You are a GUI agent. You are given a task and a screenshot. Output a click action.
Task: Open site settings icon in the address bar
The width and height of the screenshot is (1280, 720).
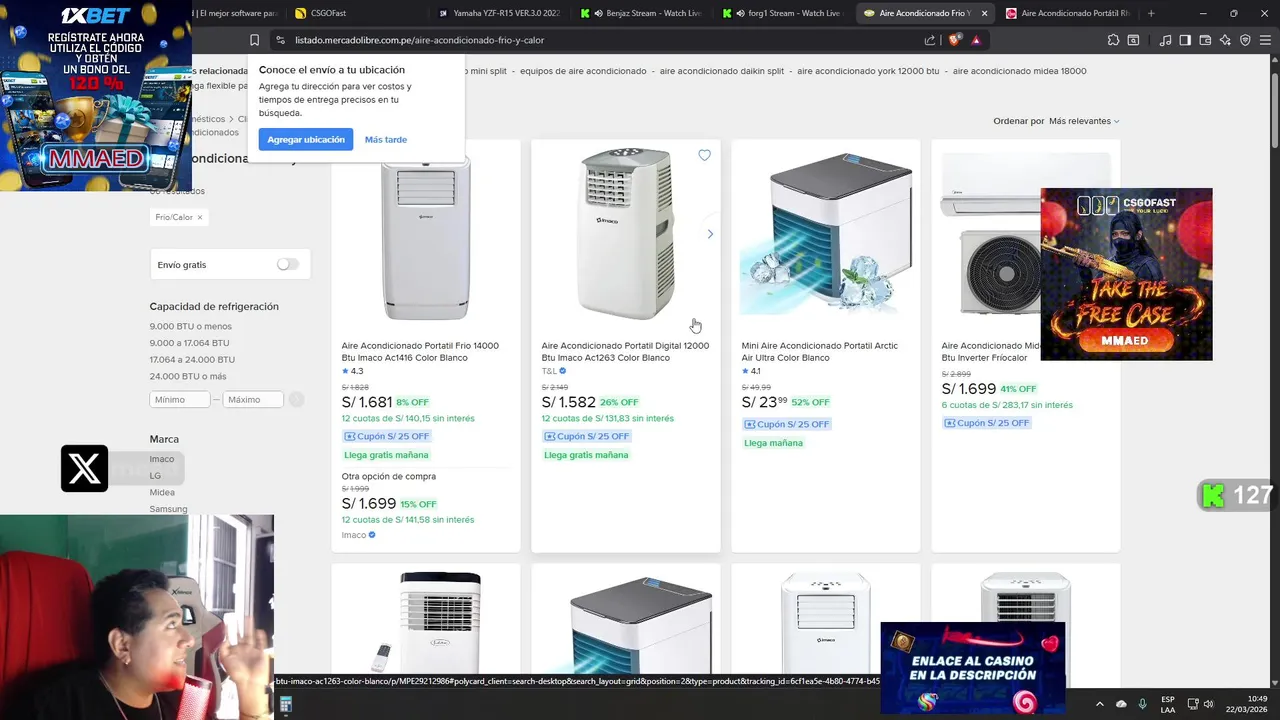pyautogui.click(x=280, y=40)
